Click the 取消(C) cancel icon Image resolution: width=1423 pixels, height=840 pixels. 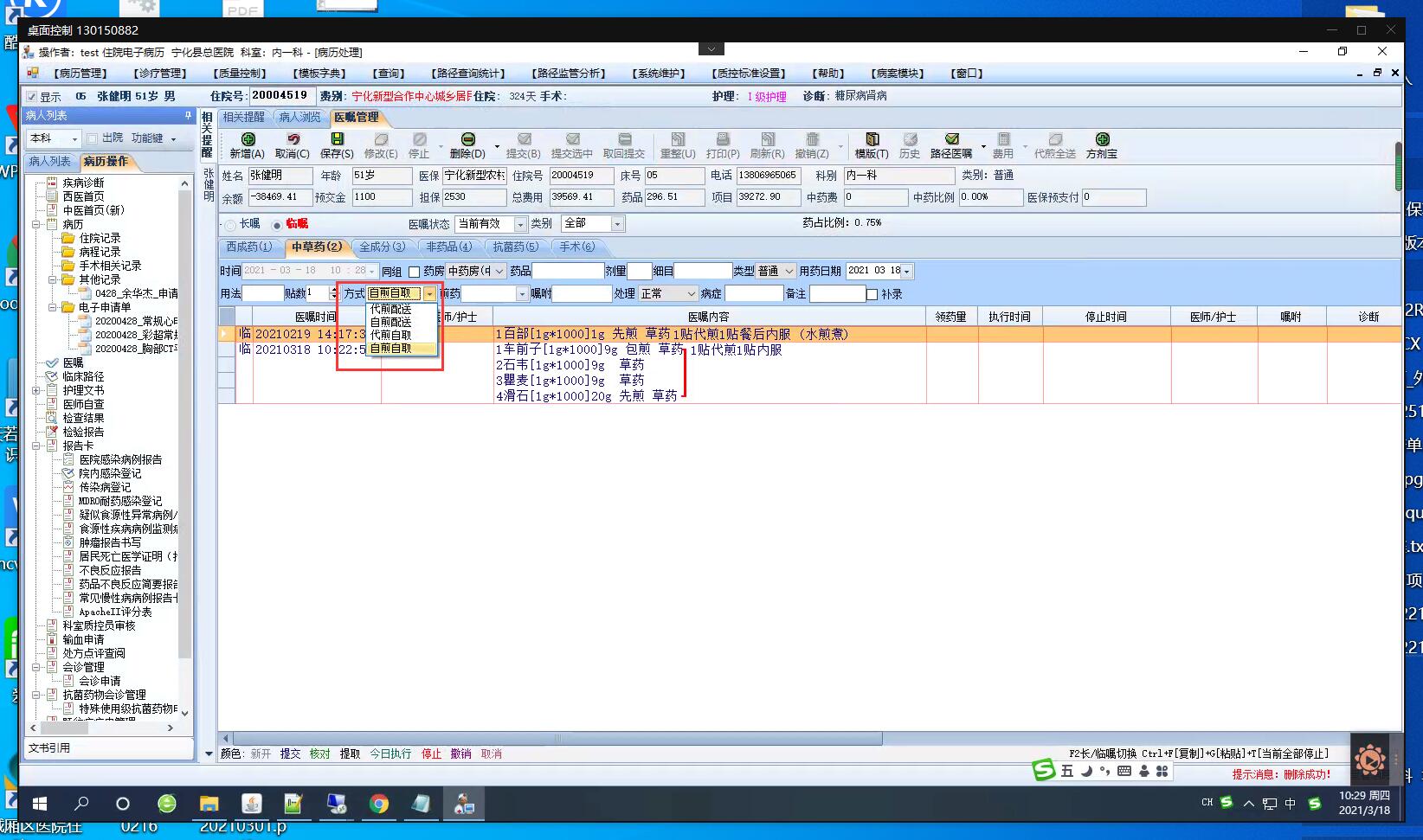(x=293, y=140)
